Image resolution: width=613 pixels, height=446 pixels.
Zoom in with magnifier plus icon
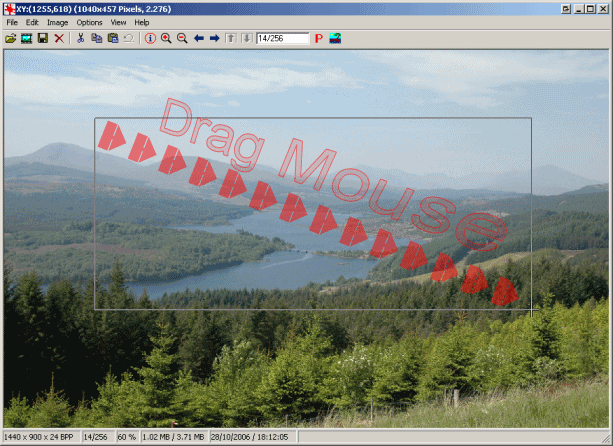166,38
